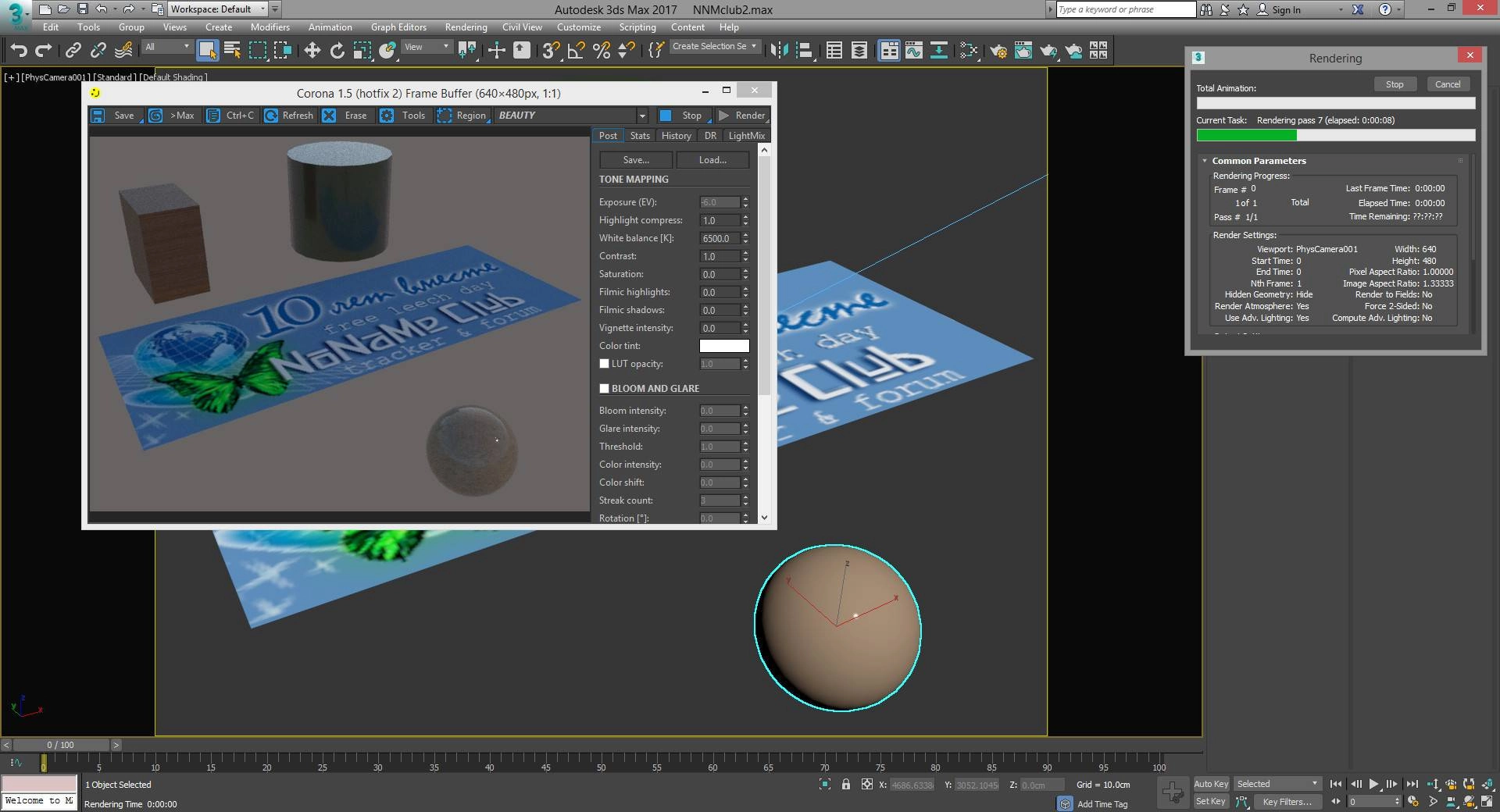Screen dimensions: 1500x812
Task: Toggle Window/Crossing selection mode
Action: (282, 51)
